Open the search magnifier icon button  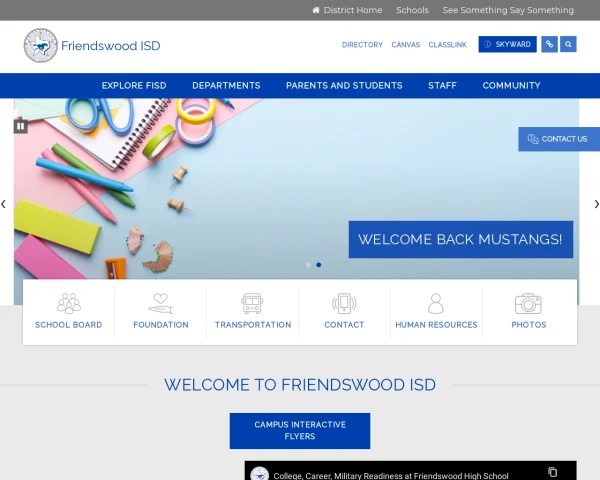coord(568,44)
